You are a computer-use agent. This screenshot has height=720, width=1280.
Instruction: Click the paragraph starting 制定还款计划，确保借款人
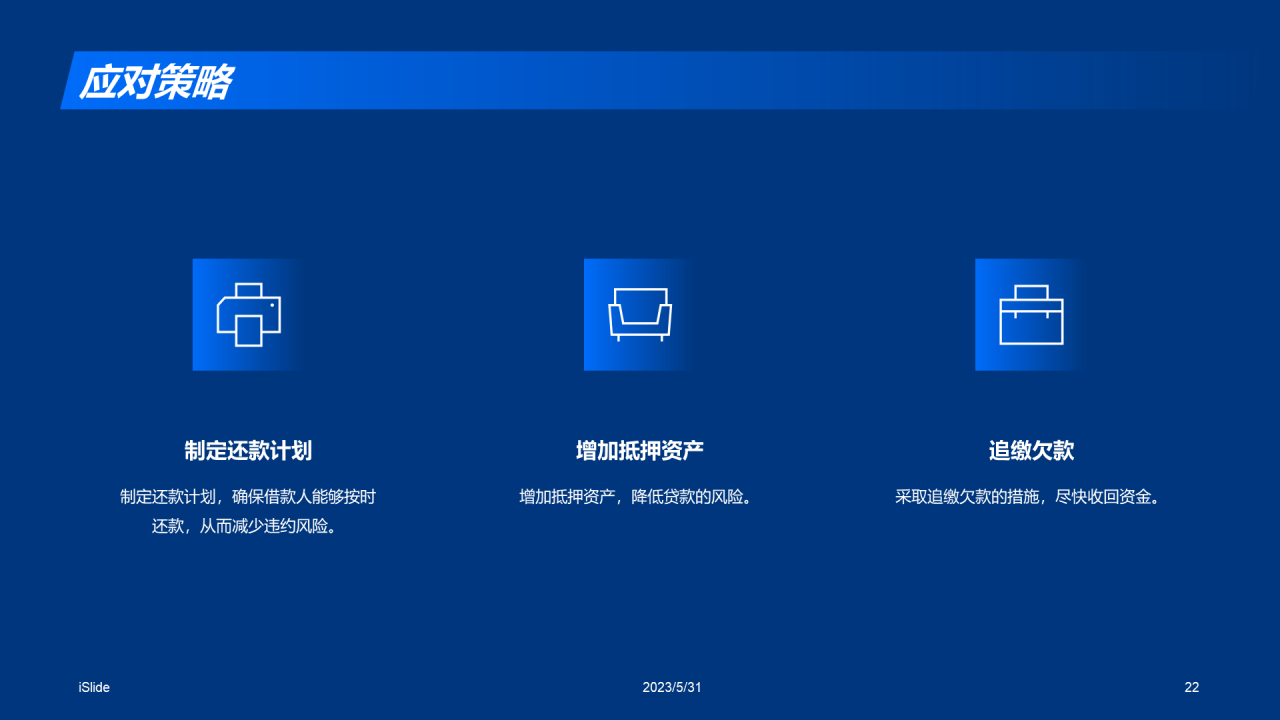248,511
